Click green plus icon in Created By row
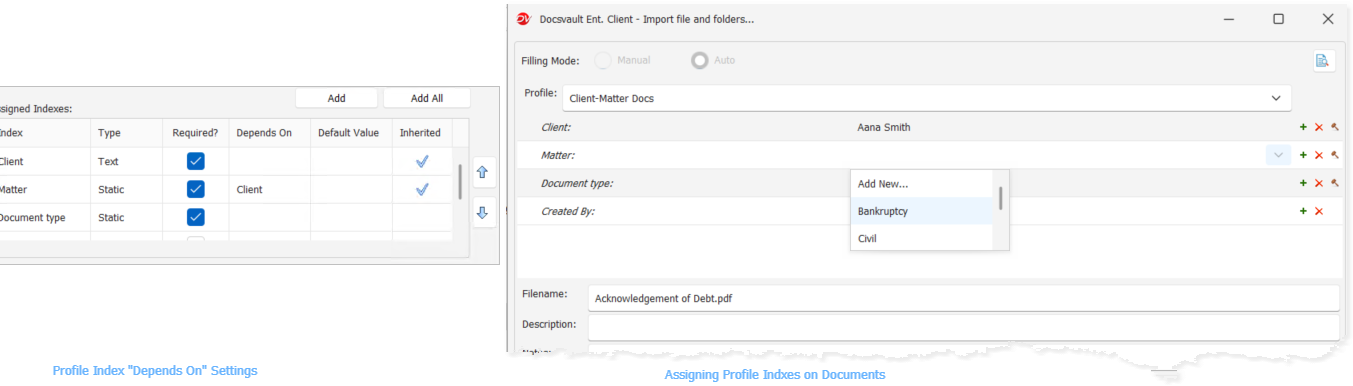Screen dimensions: 1353x386 [x=1303, y=211]
